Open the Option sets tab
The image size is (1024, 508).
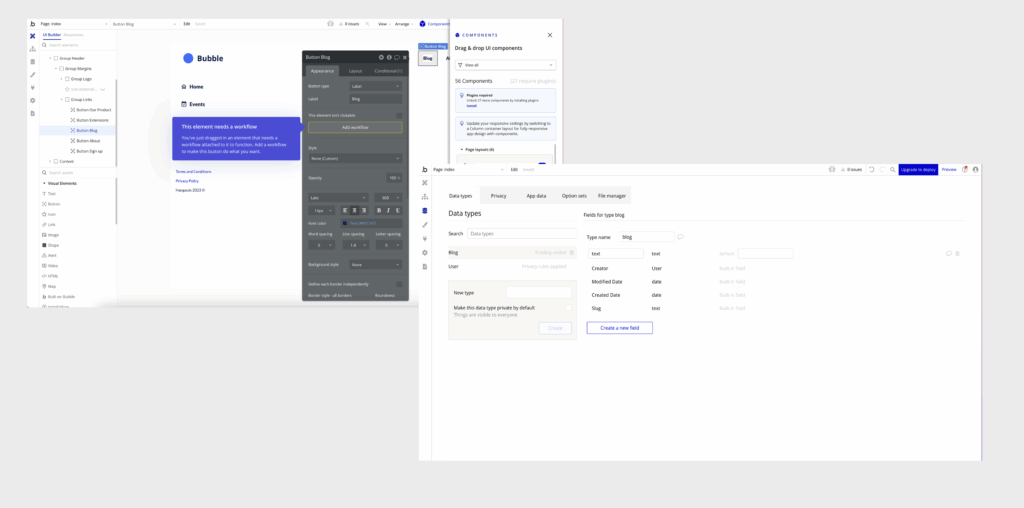[x=574, y=196]
